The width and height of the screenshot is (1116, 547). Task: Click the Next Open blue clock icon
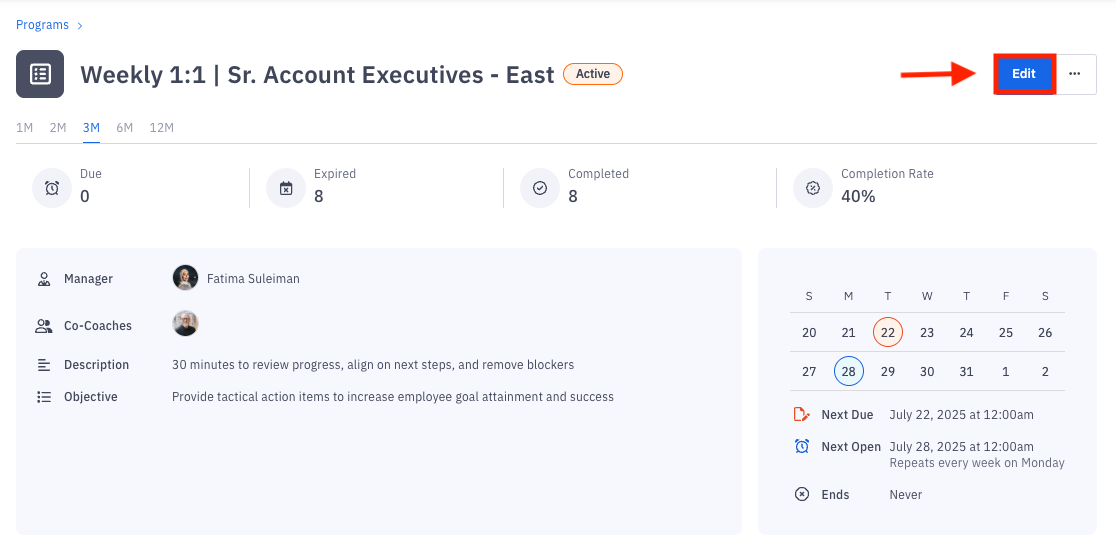802,446
